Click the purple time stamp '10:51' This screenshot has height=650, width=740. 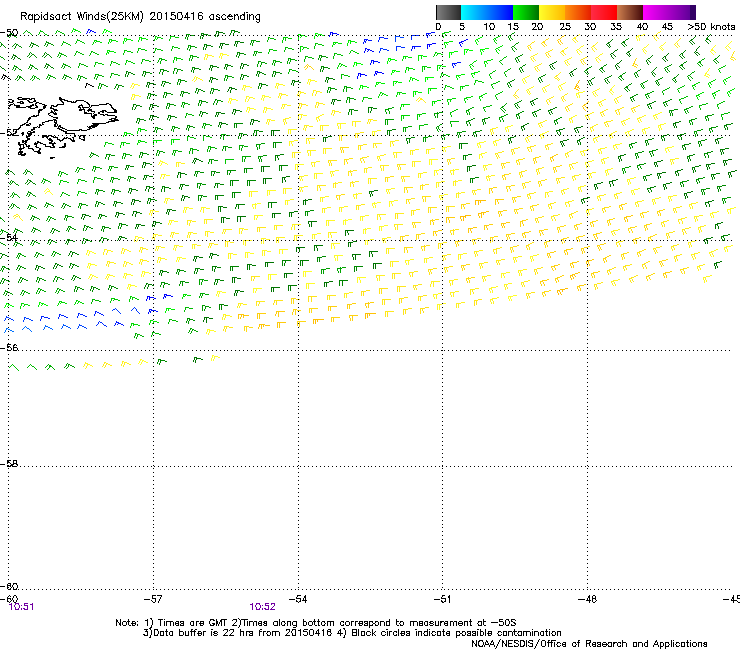22,607
